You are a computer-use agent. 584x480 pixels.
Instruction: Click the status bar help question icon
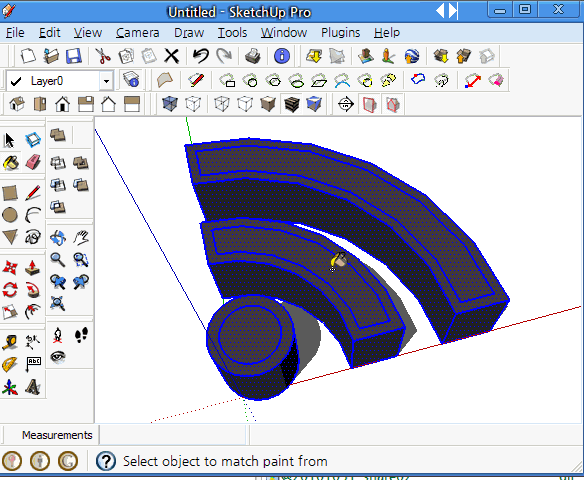click(106, 461)
